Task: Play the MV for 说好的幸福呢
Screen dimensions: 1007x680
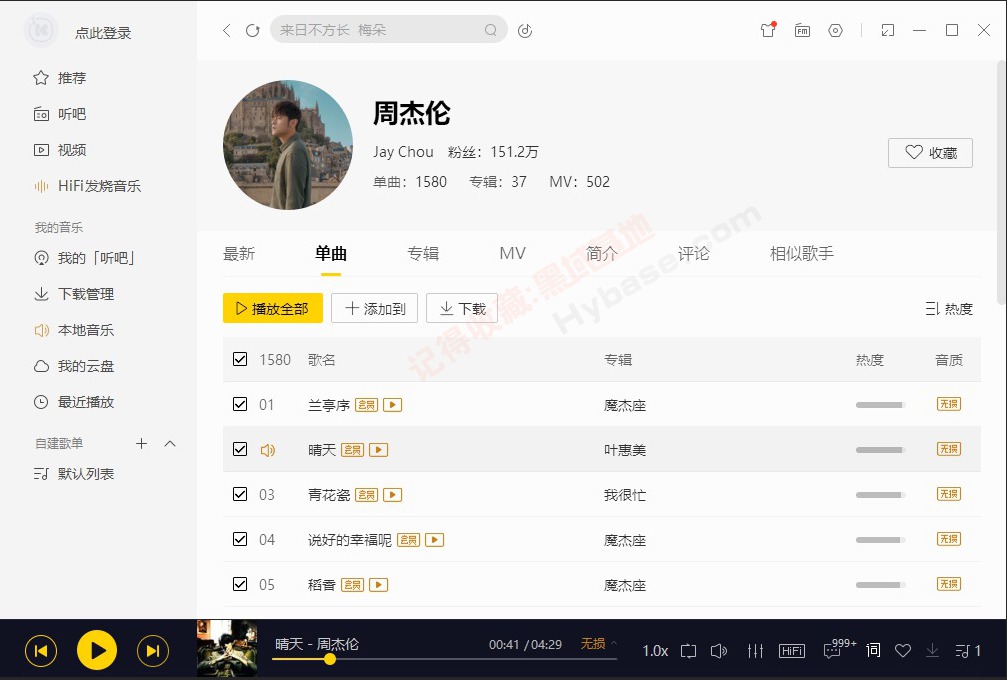Action: click(x=435, y=540)
